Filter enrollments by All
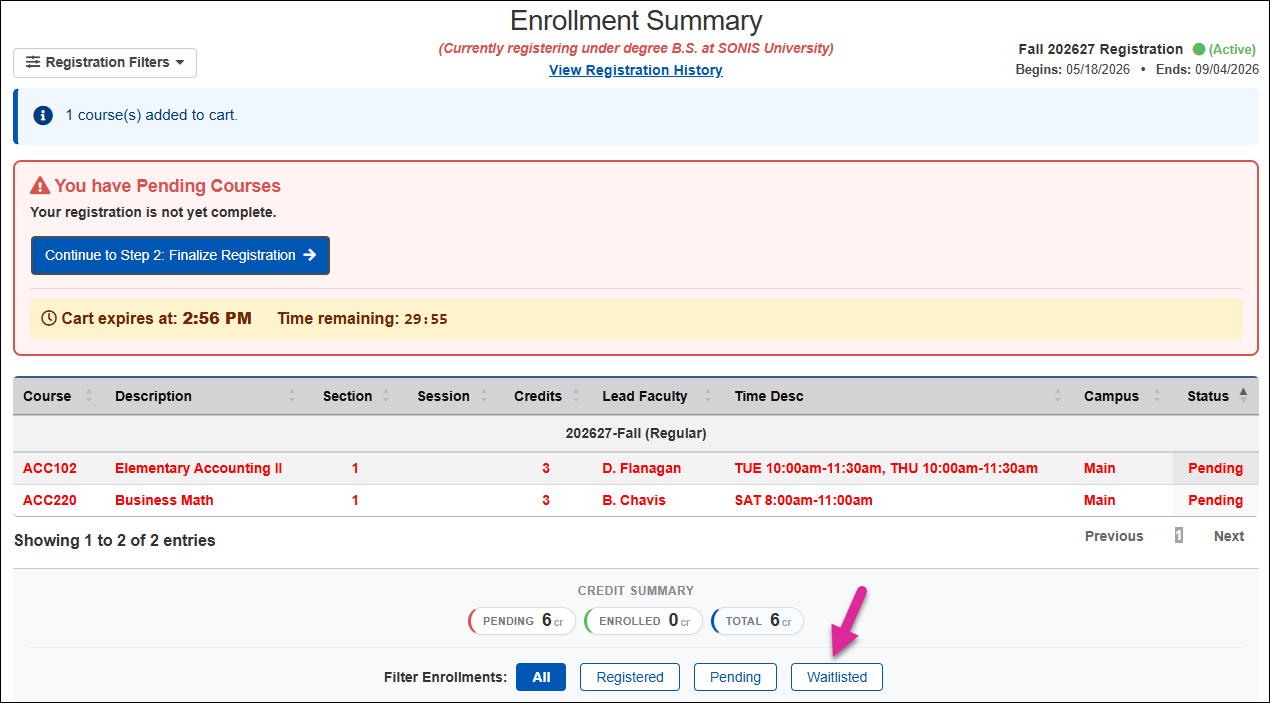1270x703 pixels. pyautogui.click(x=541, y=677)
